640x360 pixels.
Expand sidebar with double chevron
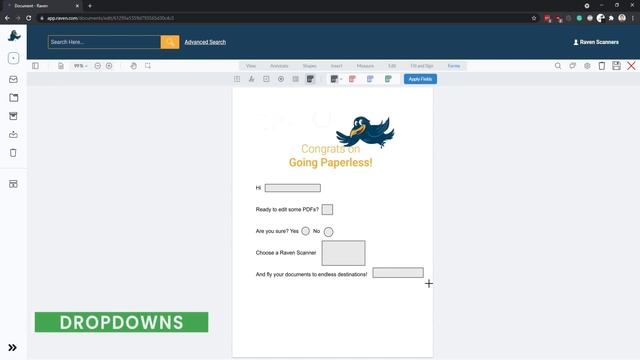point(12,348)
